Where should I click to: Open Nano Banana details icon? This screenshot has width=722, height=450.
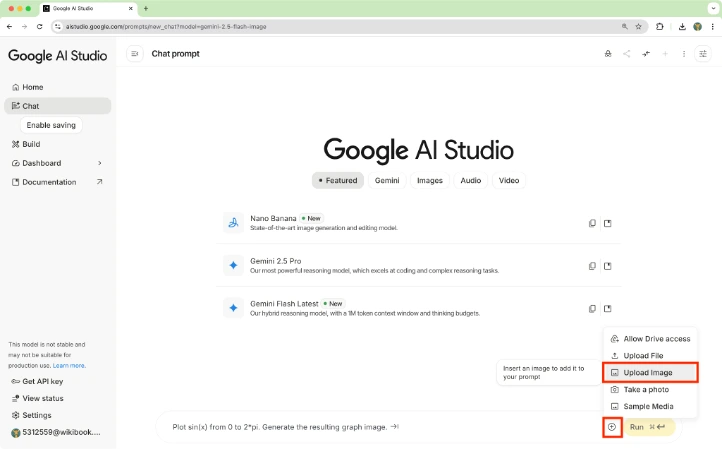tap(608, 223)
